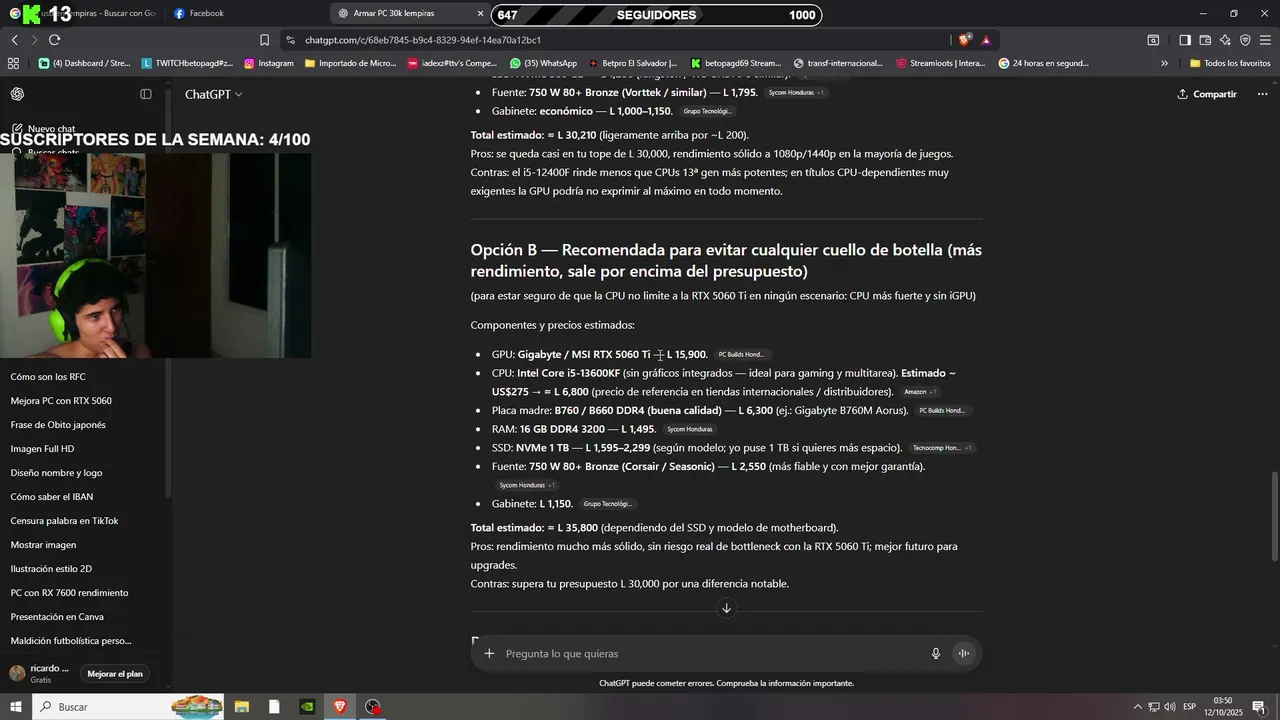Click the ESP language indicator
Image resolution: width=1280 pixels, height=720 pixels.
1189,707
